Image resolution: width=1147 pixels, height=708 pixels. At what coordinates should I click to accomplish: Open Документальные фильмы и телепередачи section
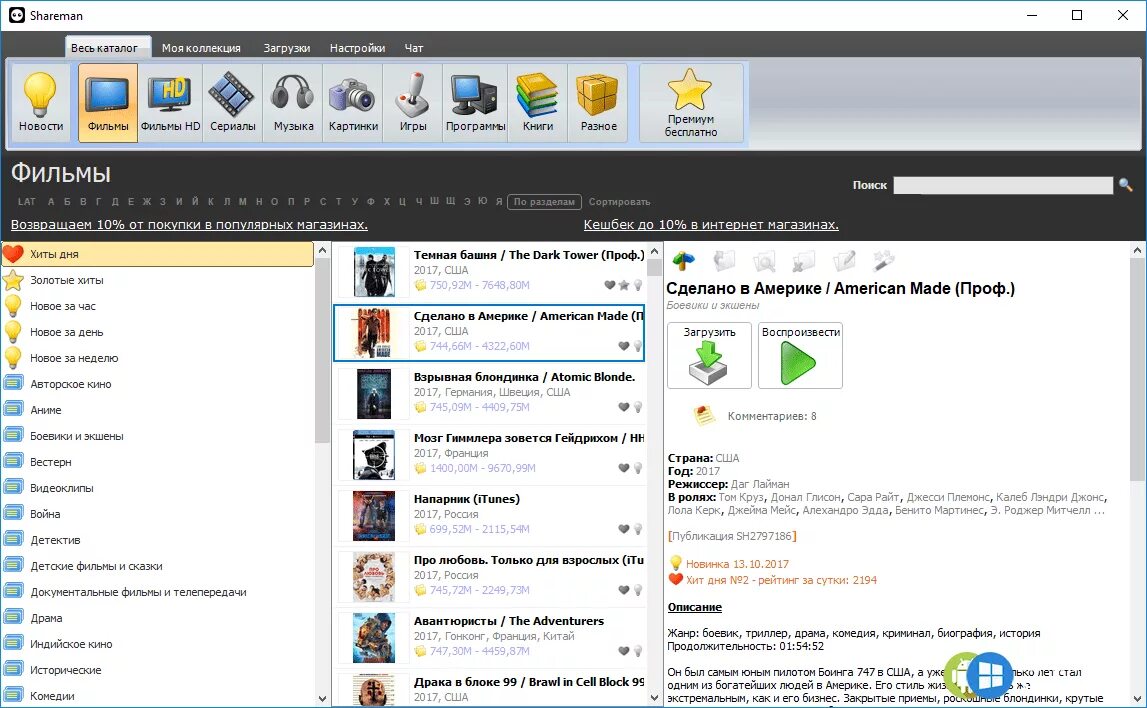coord(157,592)
